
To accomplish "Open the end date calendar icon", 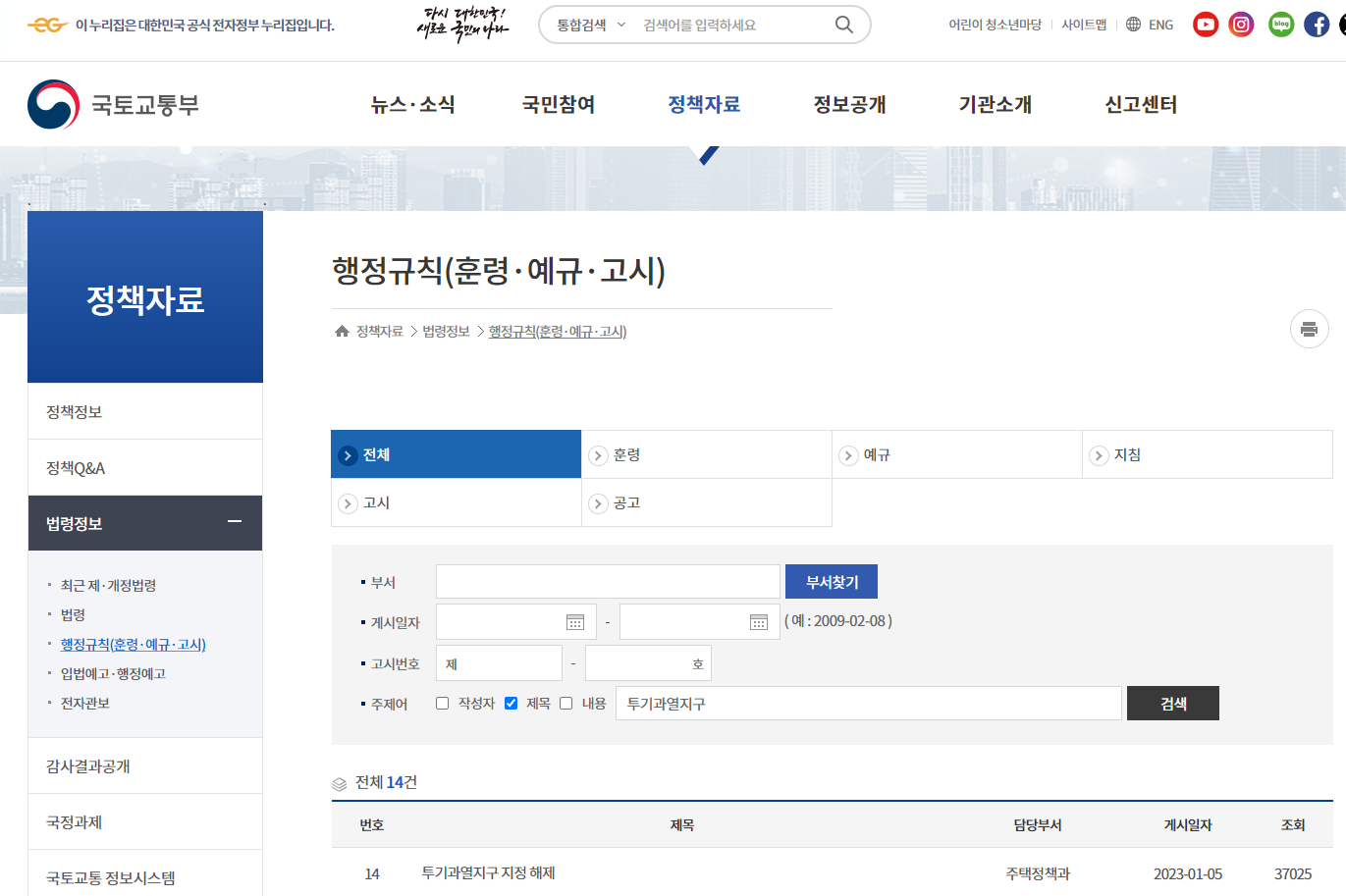I will (x=759, y=622).
